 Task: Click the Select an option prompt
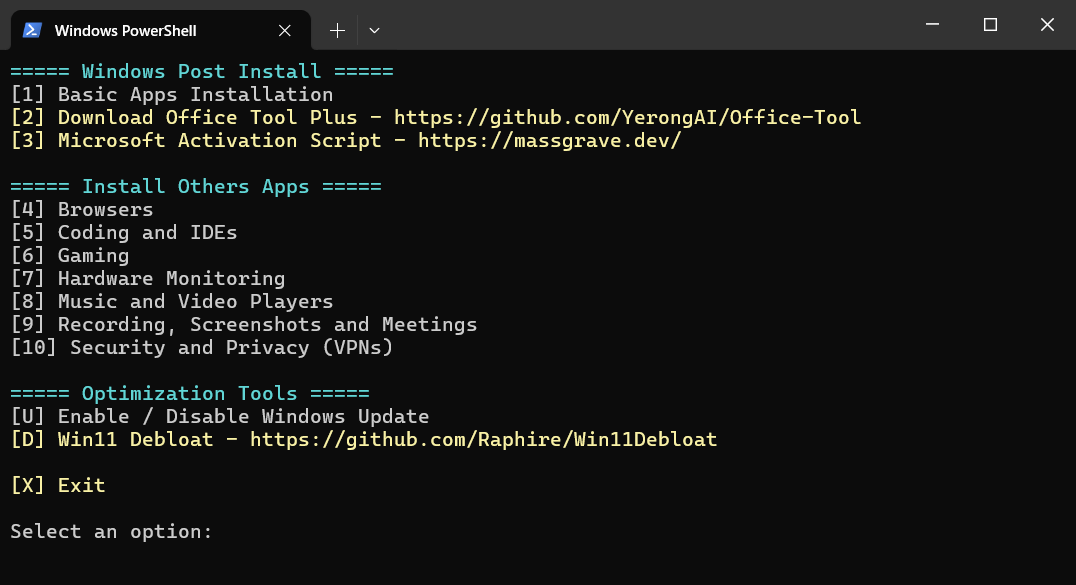(x=111, y=531)
